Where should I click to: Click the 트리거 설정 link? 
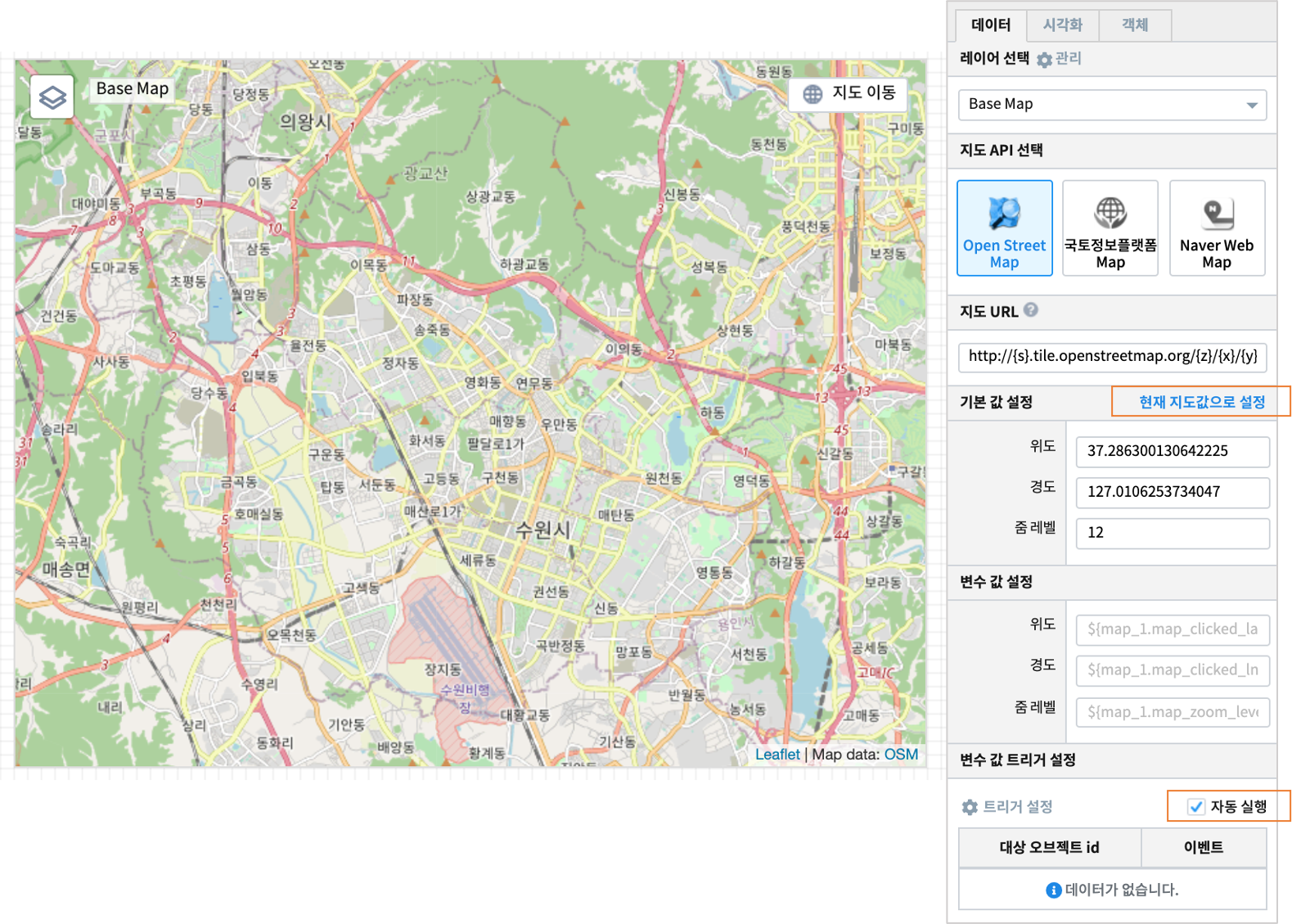pyautogui.click(x=1017, y=807)
